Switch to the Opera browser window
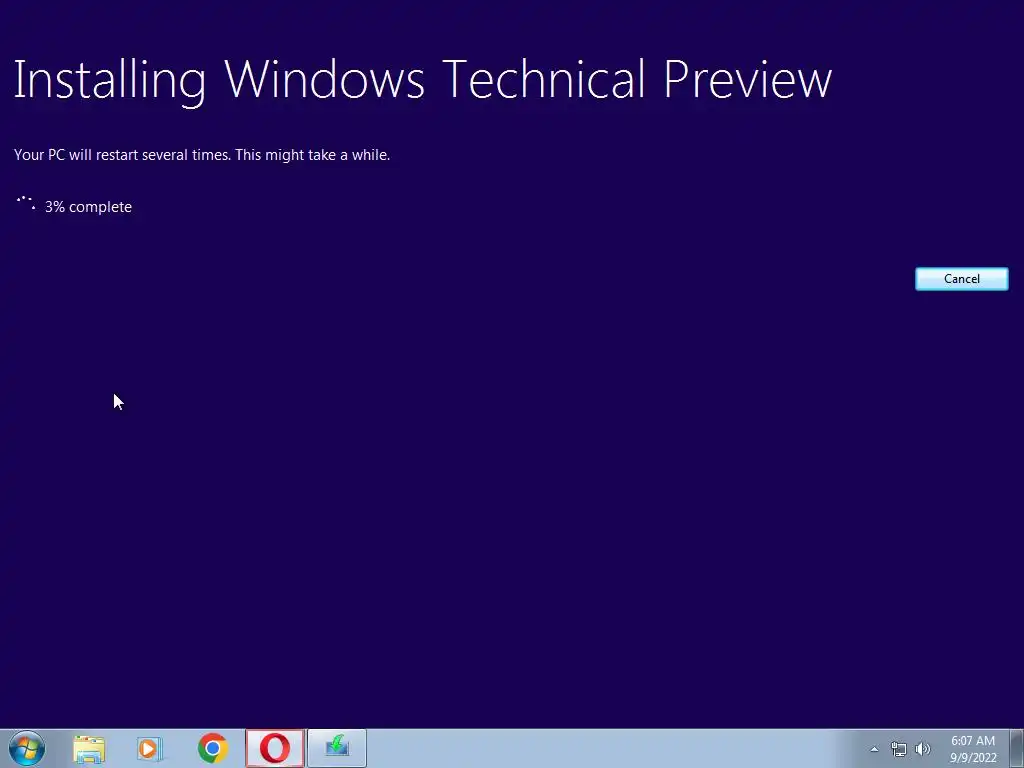Image resolution: width=1024 pixels, height=768 pixels. click(x=275, y=748)
